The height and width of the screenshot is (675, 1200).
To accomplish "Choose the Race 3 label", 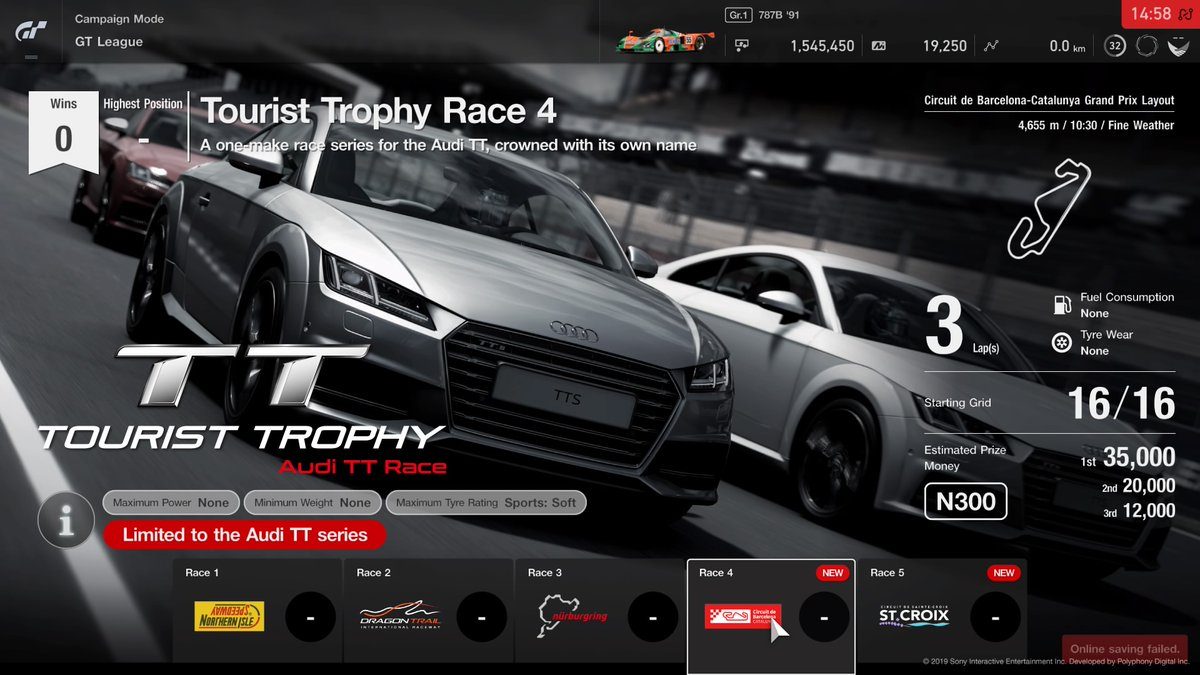I will [545, 573].
